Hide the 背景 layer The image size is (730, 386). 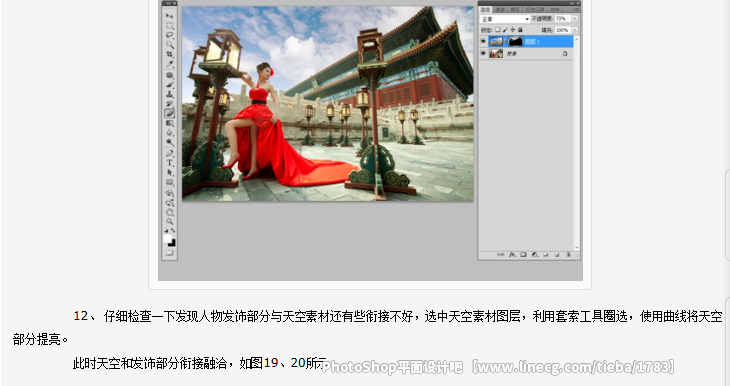point(483,53)
